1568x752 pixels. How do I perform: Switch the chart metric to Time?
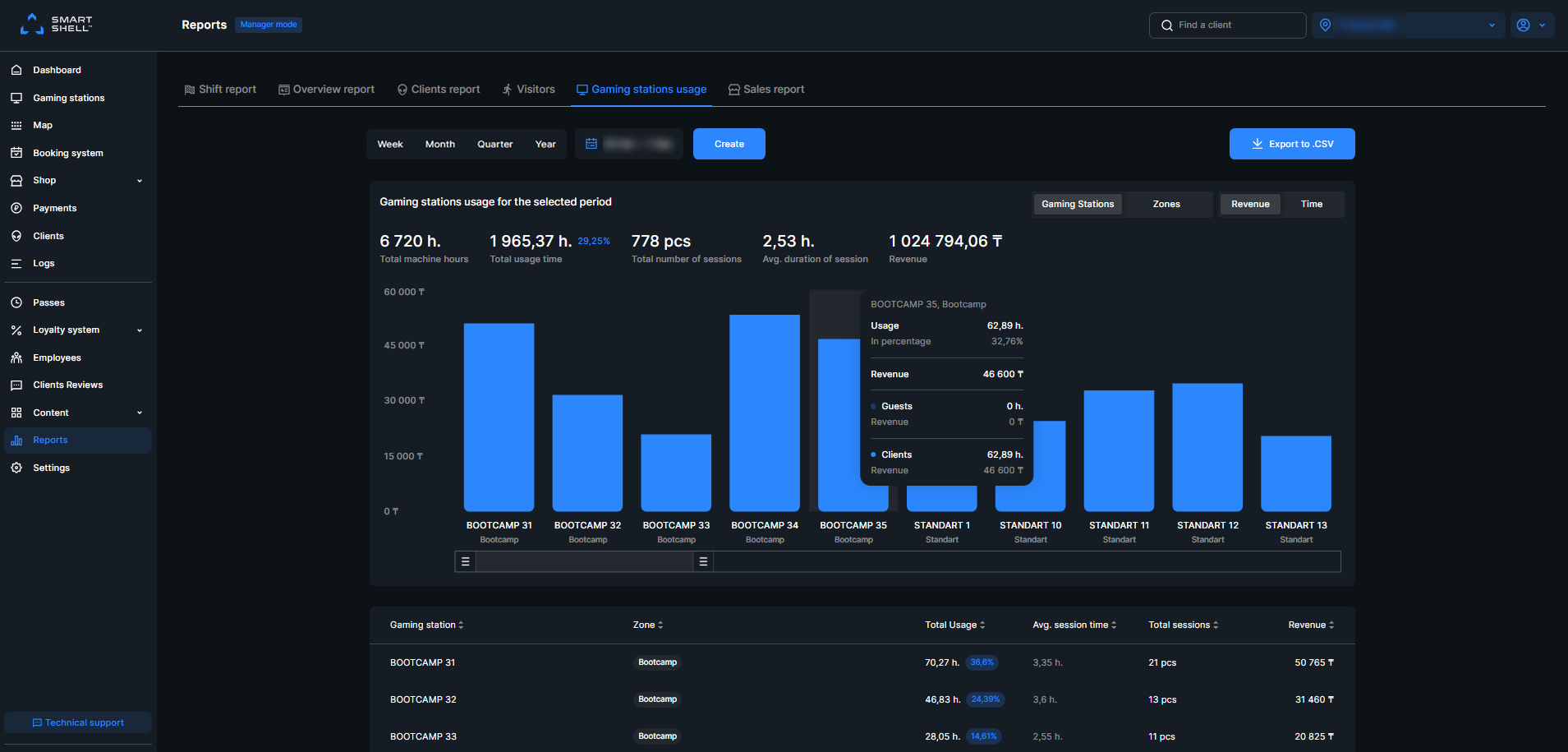[1311, 204]
